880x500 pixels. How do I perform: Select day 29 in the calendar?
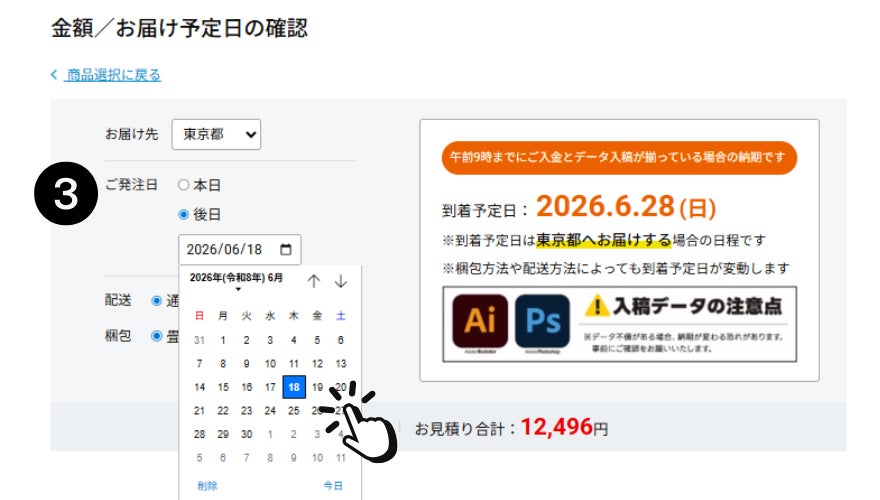click(x=223, y=434)
